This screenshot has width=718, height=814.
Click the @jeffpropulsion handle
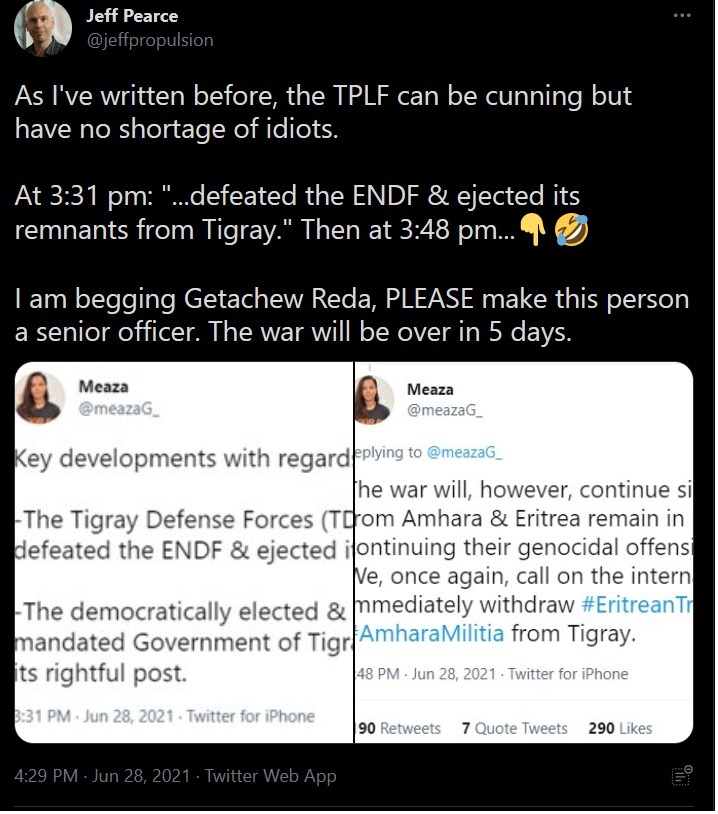pos(150,40)
